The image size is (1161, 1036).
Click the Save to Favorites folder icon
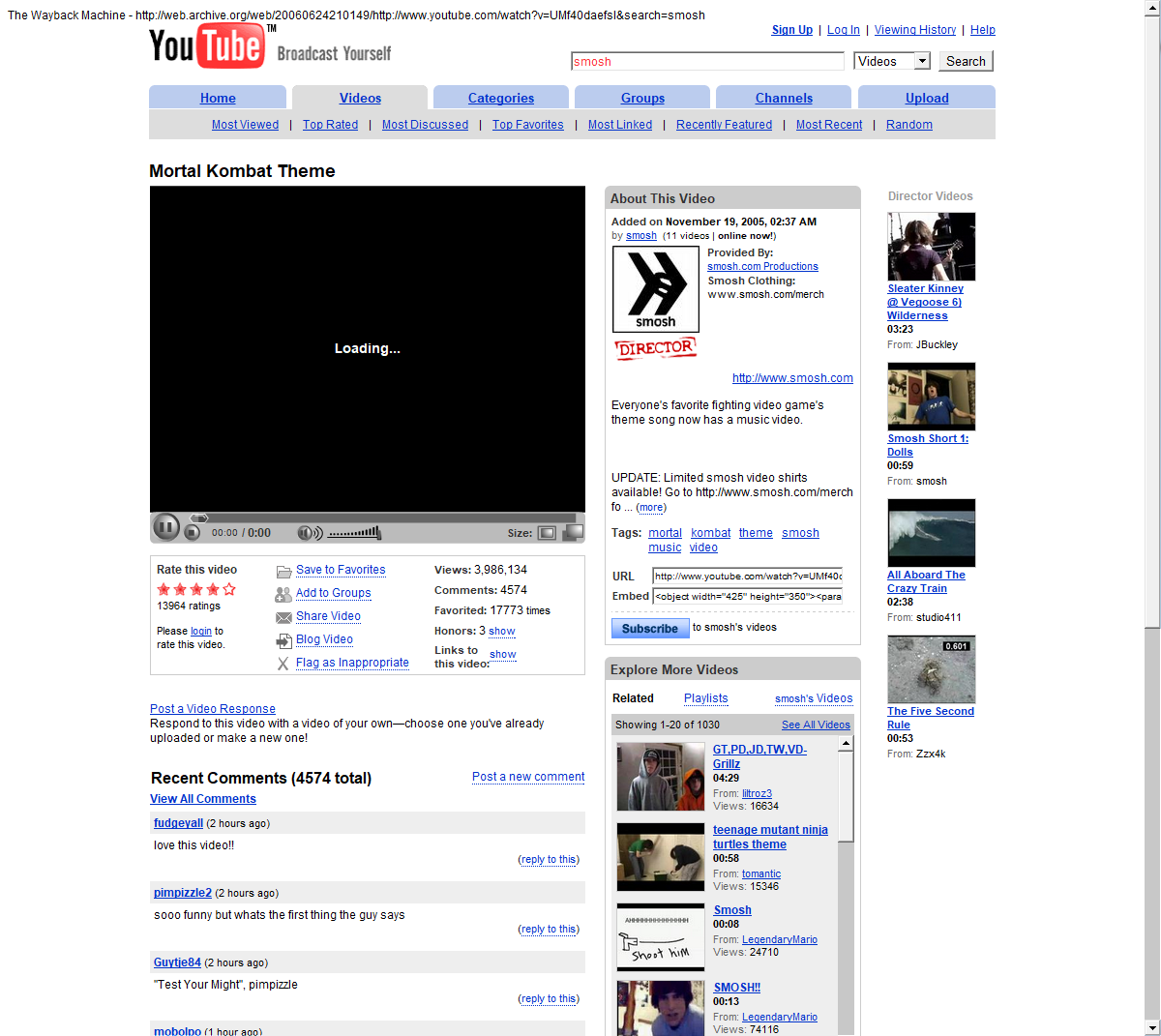coord(283,572)
